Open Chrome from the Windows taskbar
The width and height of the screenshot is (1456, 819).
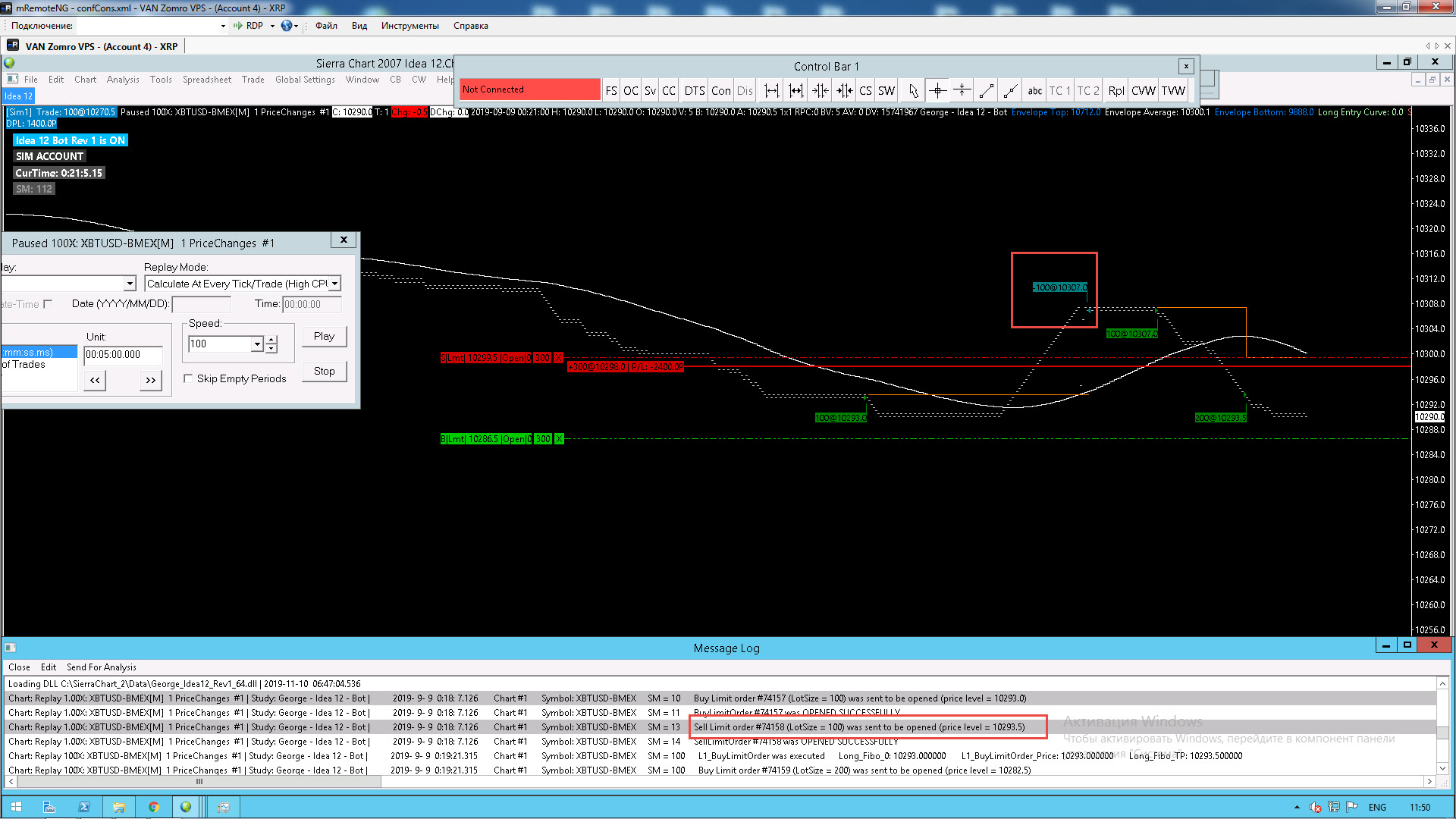pyautogui.click(x=154, y=807)
